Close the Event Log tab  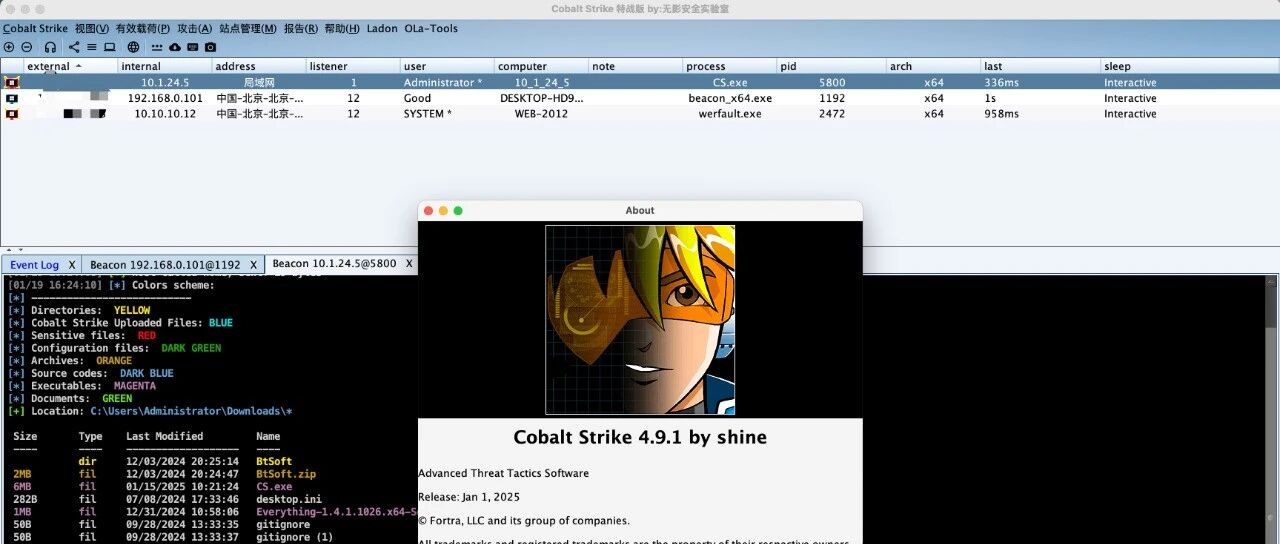pyautogui.click(x=72, y=265)
